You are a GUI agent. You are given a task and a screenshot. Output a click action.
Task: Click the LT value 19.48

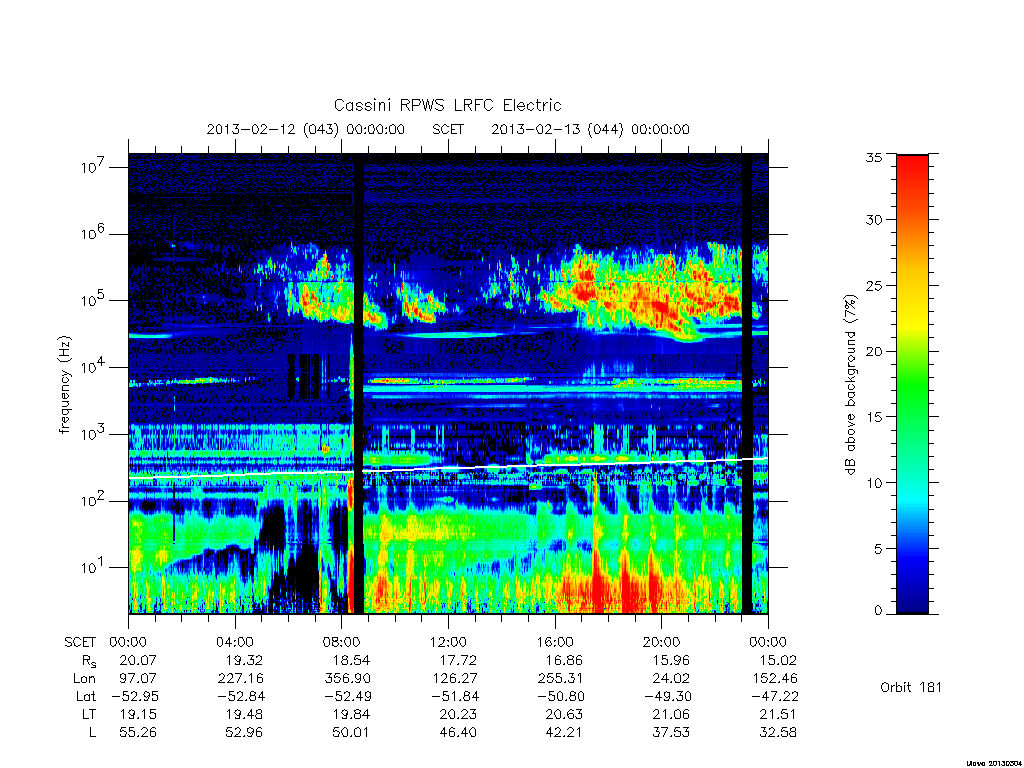244,714
